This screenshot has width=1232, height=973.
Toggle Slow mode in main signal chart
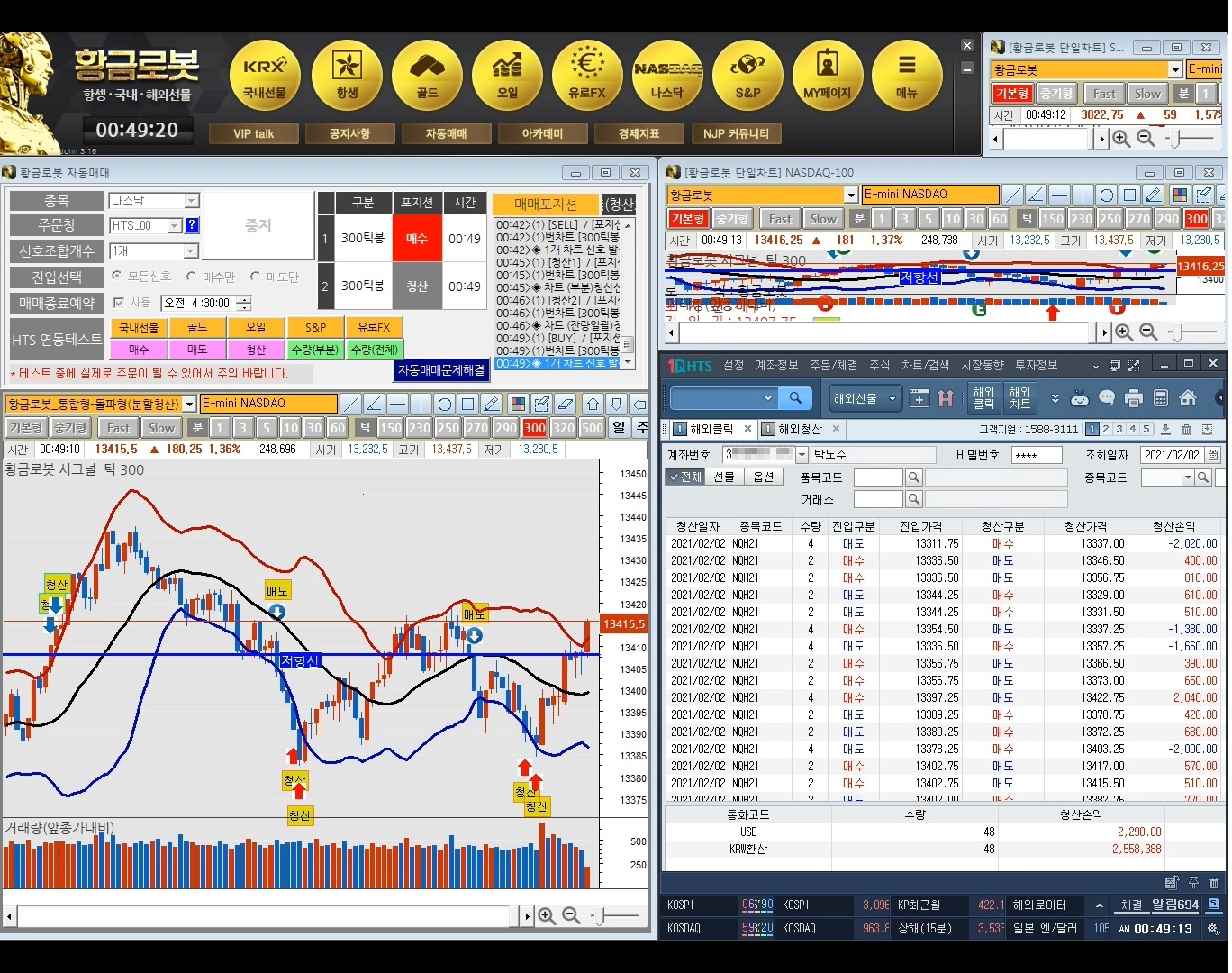tap(162, 428)
